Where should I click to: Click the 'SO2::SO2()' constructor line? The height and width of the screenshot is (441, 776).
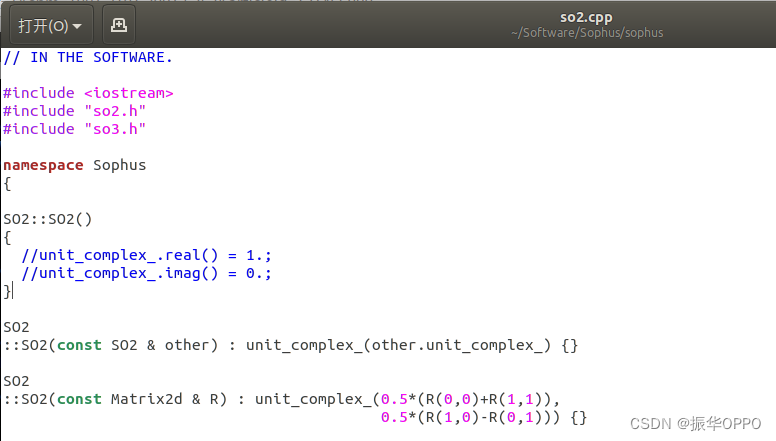click(x=48, y=219)
